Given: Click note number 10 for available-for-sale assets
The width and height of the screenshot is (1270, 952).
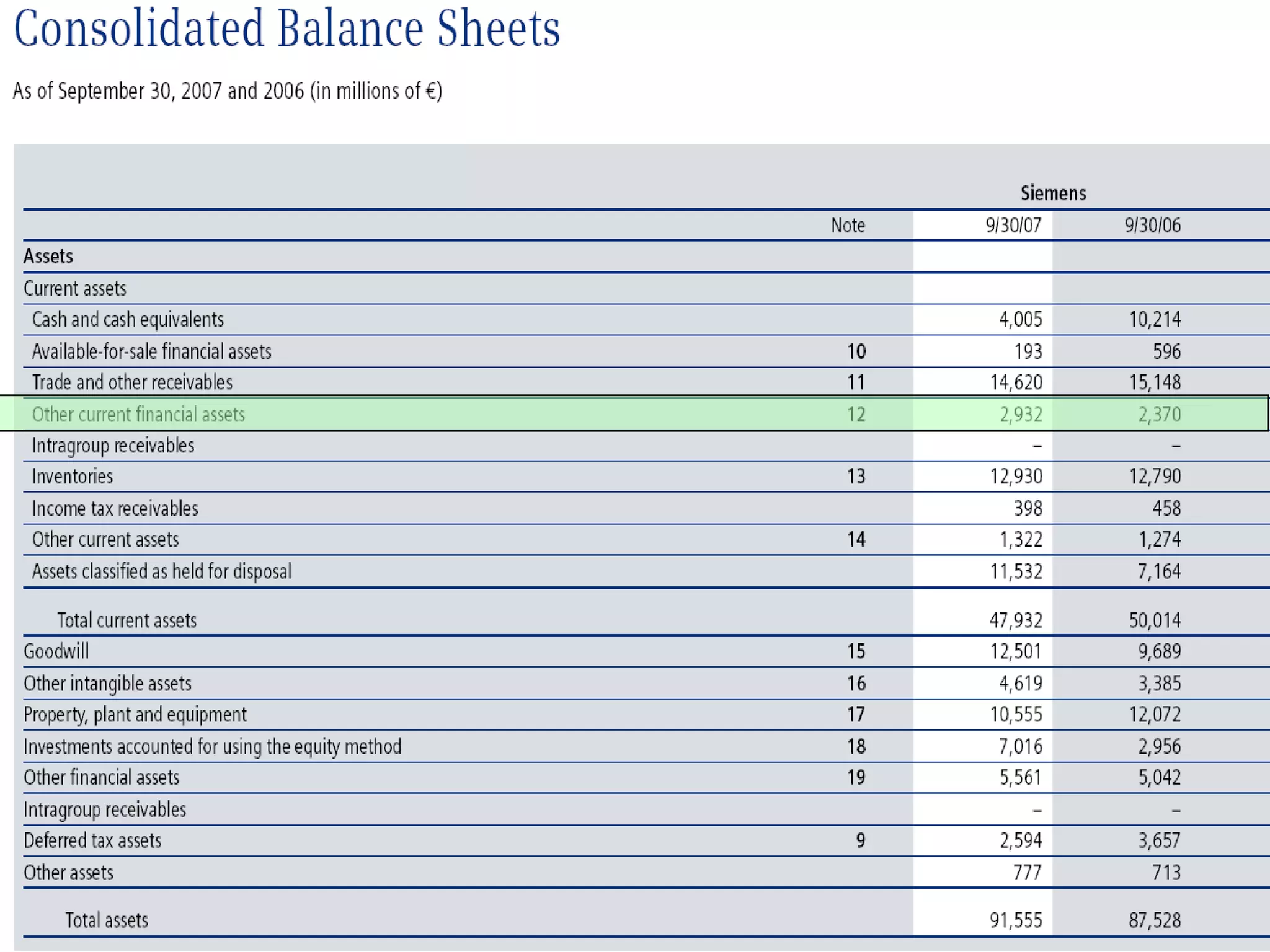Looking at the screenshot, I should tap(856, 351).
